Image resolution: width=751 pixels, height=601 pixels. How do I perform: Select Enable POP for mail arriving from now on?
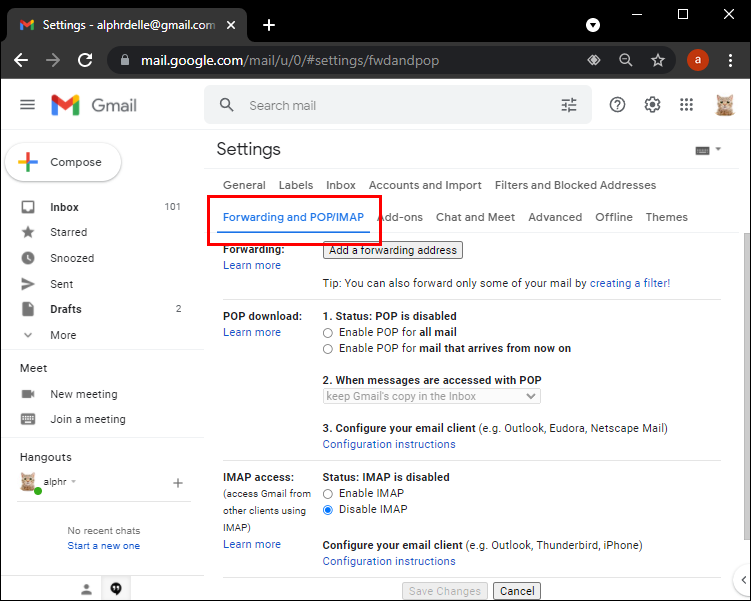point(328,348)
